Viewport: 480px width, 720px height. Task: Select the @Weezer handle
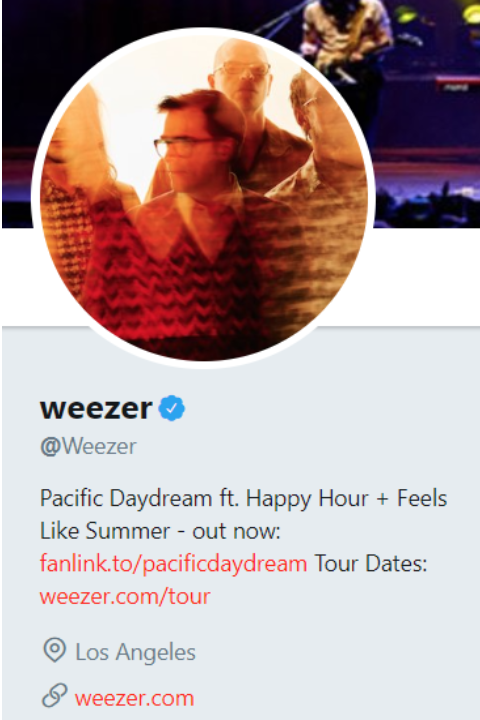click(88, 446)
